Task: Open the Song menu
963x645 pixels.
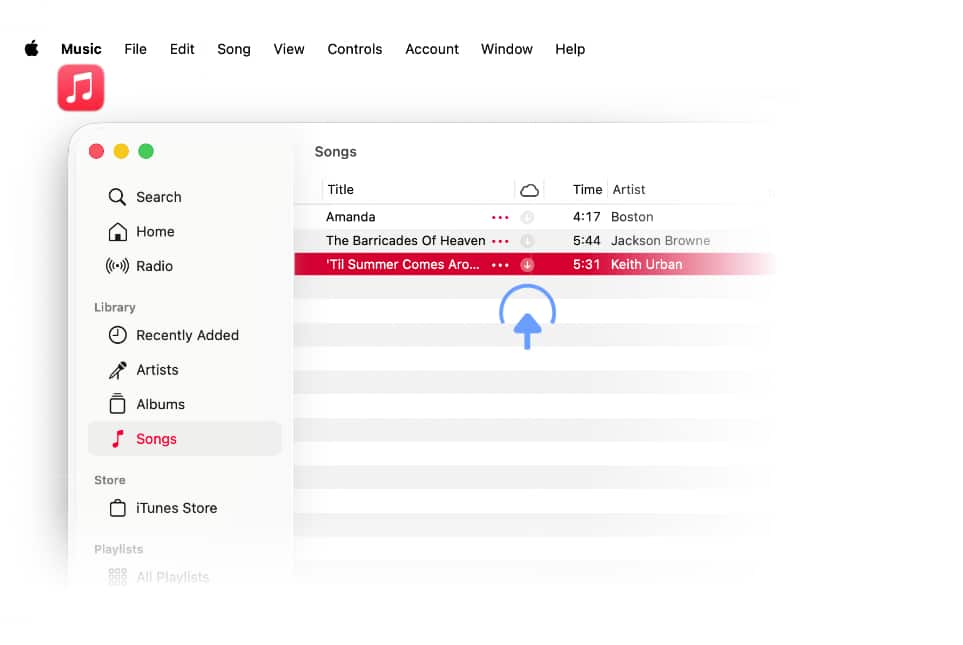Action: pos(234,49)
